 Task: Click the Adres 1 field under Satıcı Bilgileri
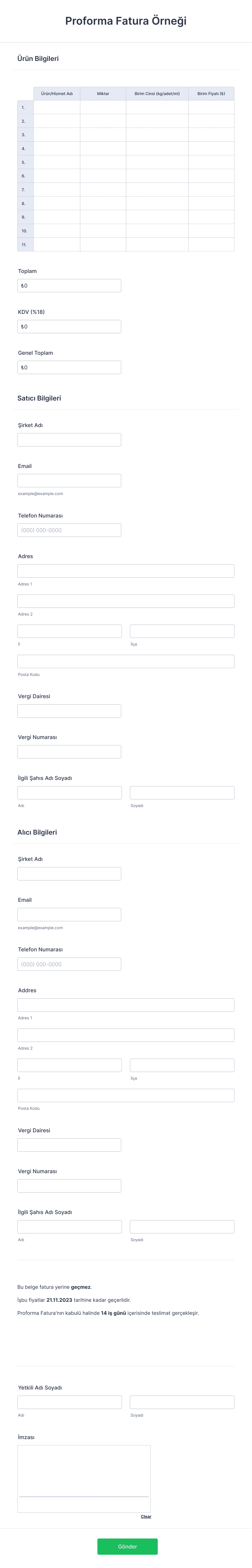(x=126, y=570)
